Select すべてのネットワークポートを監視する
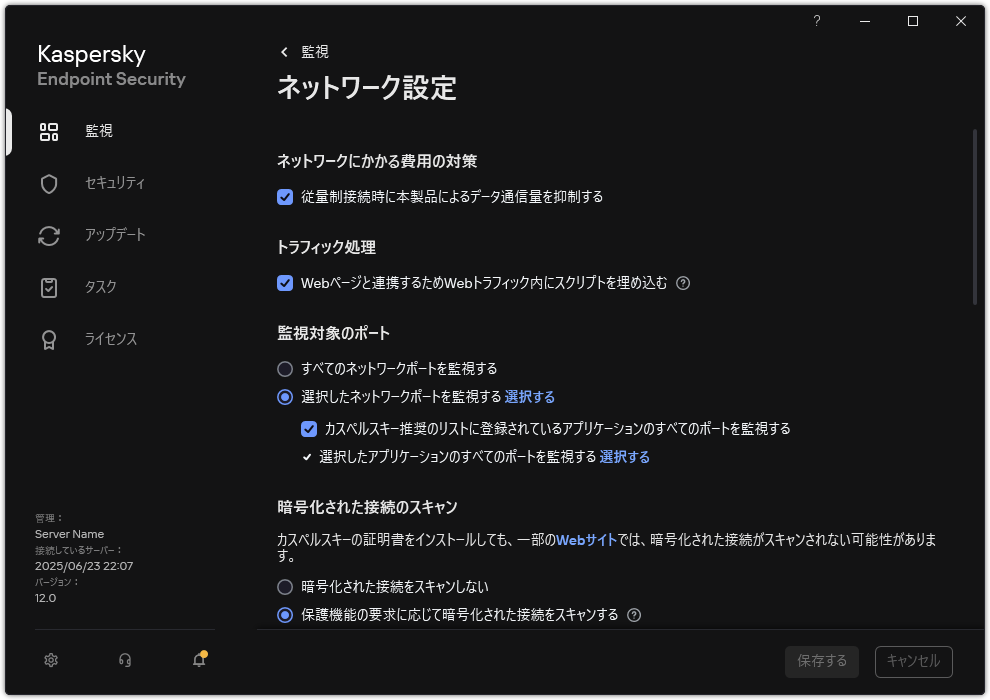 coord(284,369)
